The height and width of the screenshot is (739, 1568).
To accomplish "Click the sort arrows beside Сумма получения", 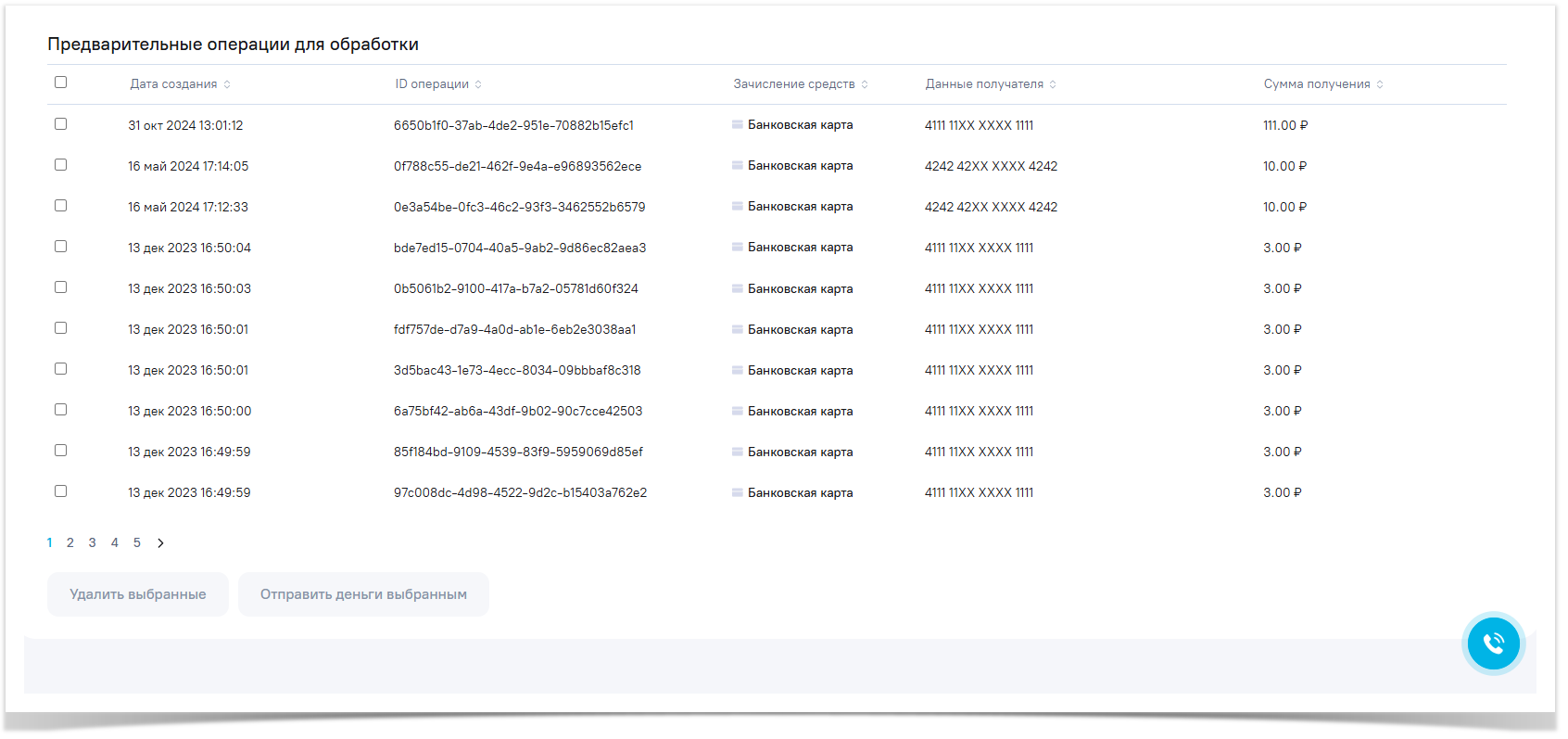I will 1380,84.
